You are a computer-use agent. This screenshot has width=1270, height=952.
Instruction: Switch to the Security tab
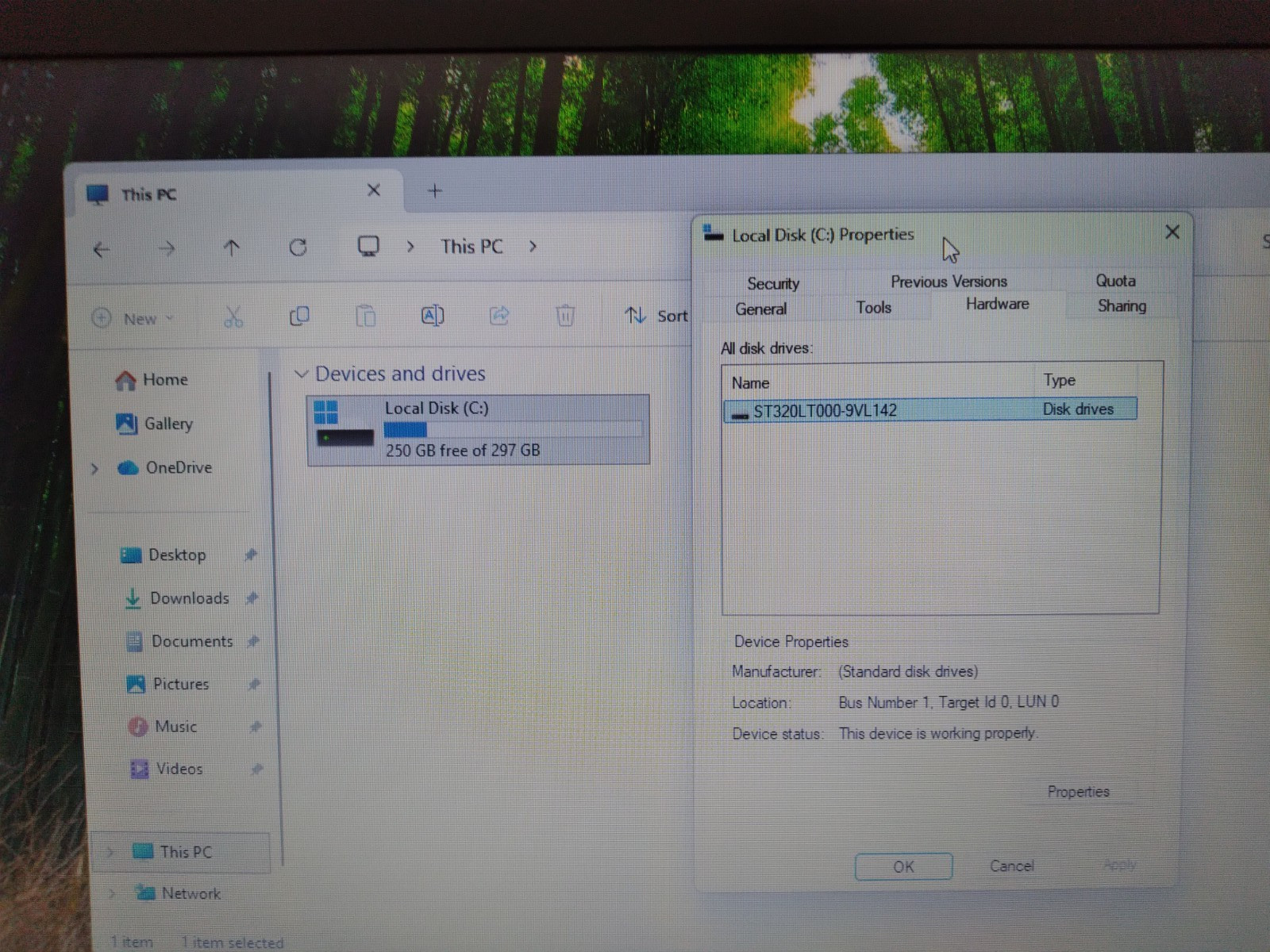point(773,284)
